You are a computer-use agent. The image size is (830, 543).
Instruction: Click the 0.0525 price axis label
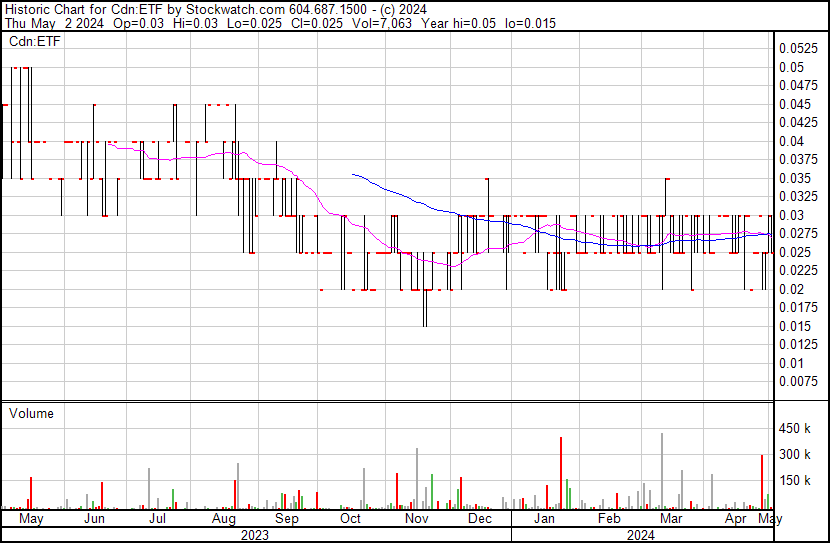point(798,49)
